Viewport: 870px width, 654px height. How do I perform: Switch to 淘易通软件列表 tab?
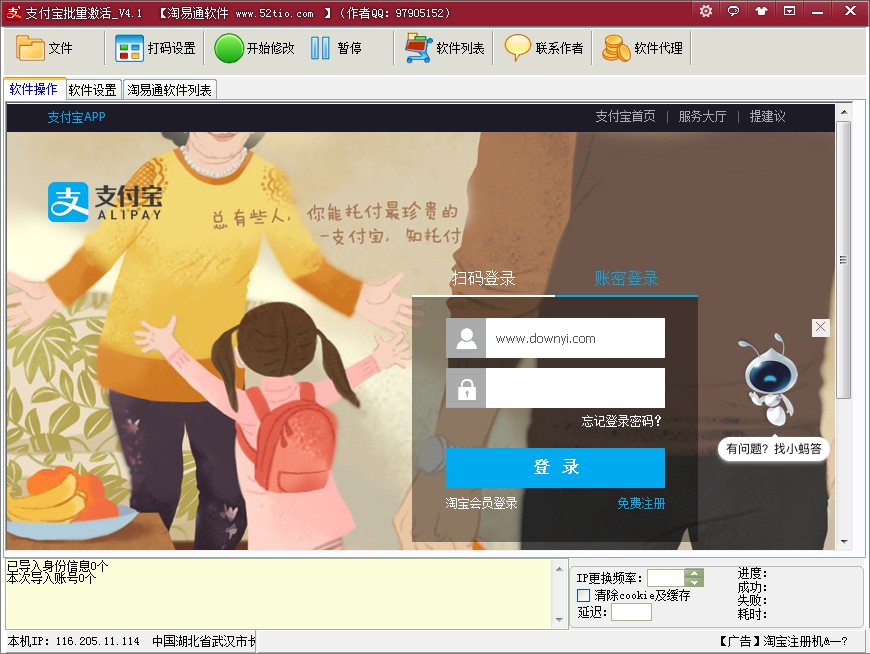pos(169,90)
